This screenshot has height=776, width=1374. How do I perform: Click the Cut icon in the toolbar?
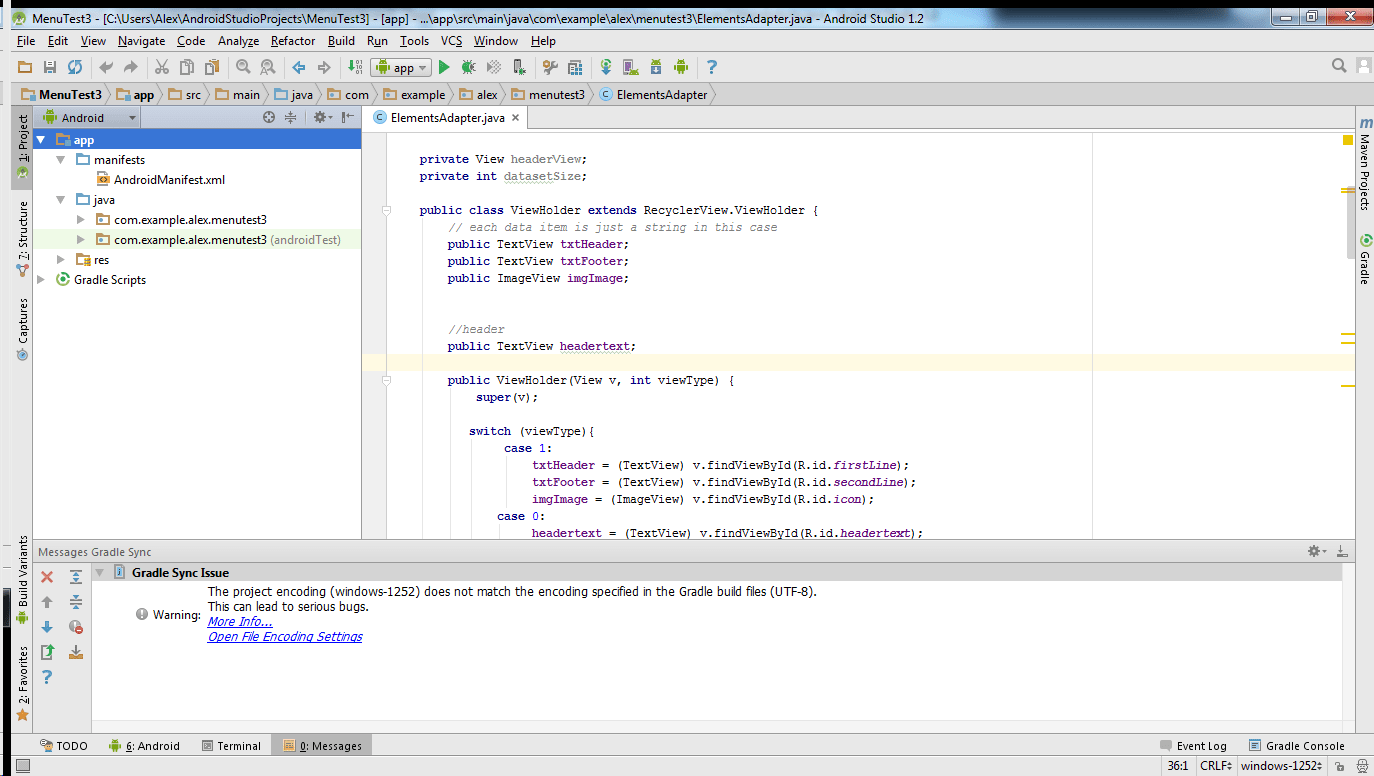pos(162,67)
